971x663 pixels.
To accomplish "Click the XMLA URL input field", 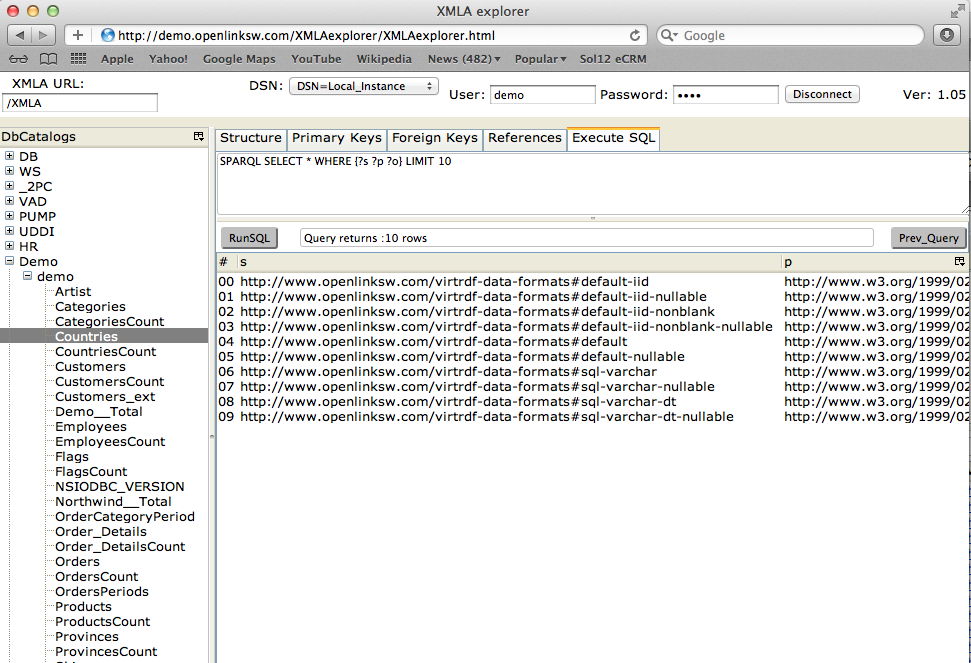I will coord(80,103).
